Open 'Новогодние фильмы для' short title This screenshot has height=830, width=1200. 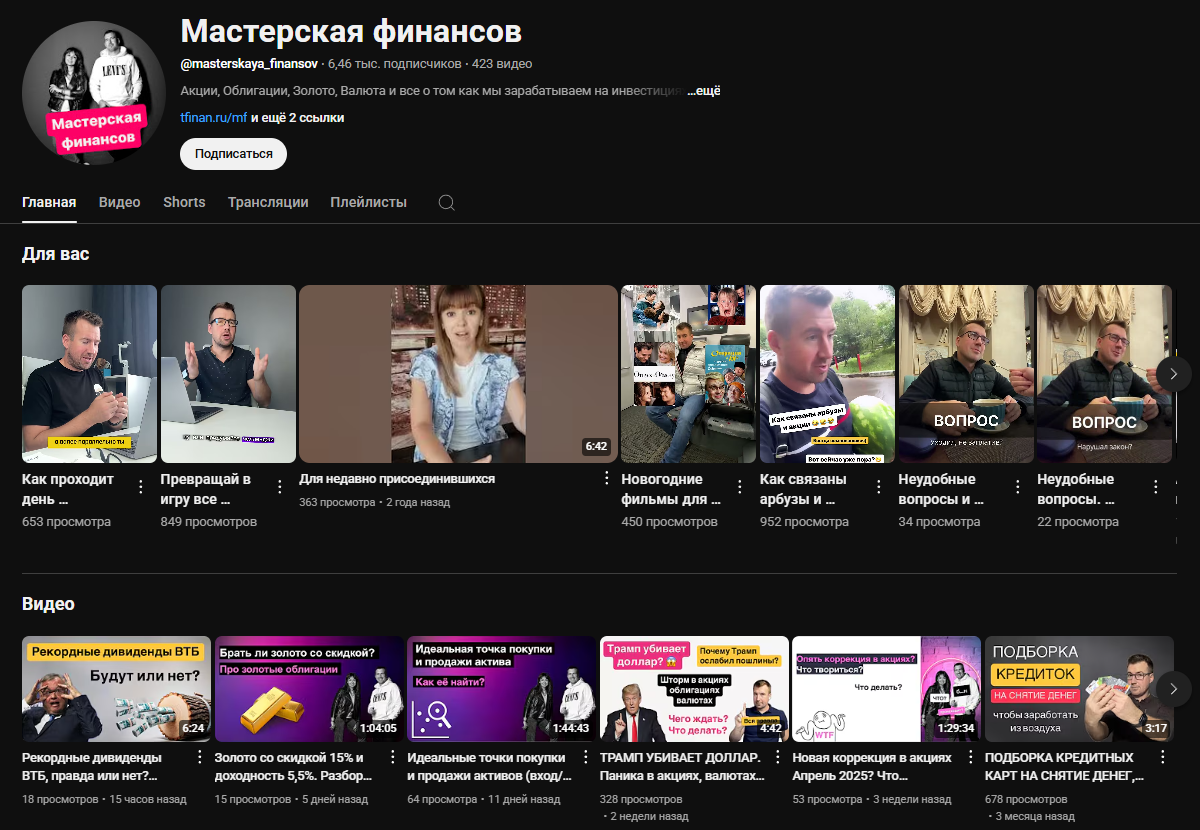click(671, 488)
